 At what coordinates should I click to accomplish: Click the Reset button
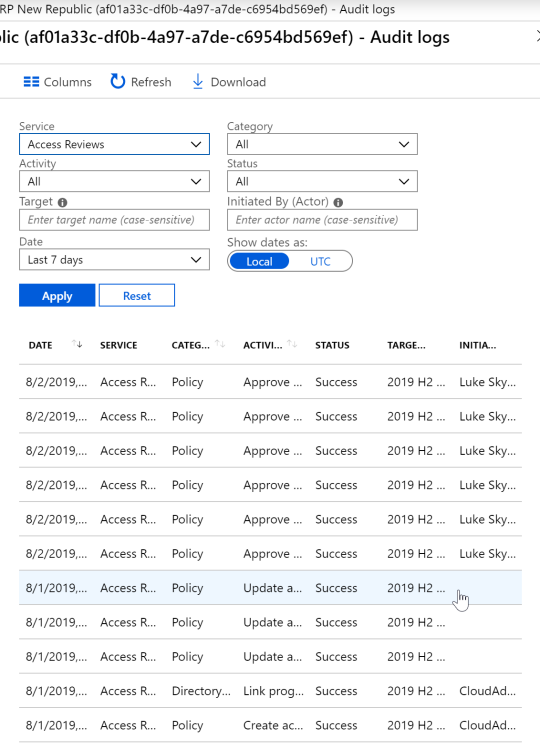click(x=137, y=296)
